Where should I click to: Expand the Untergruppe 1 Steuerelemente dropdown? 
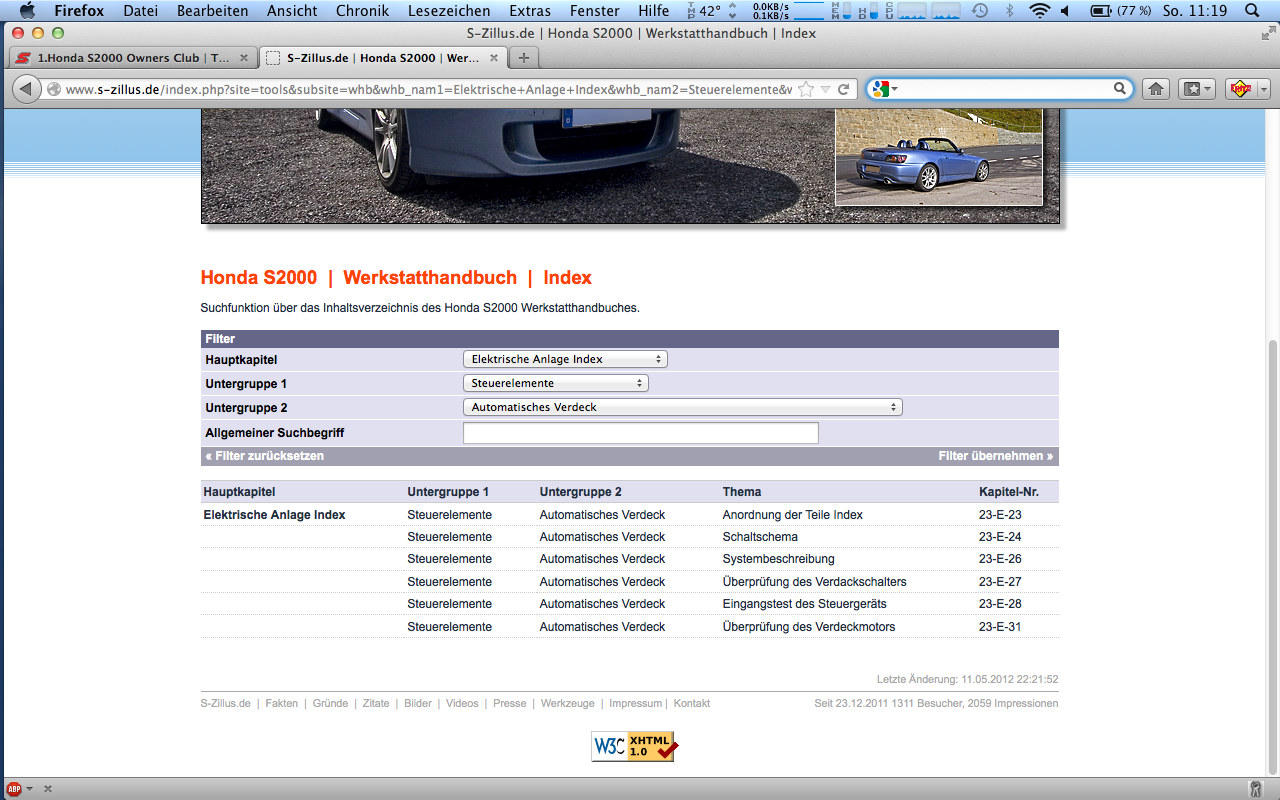(556, 383)
